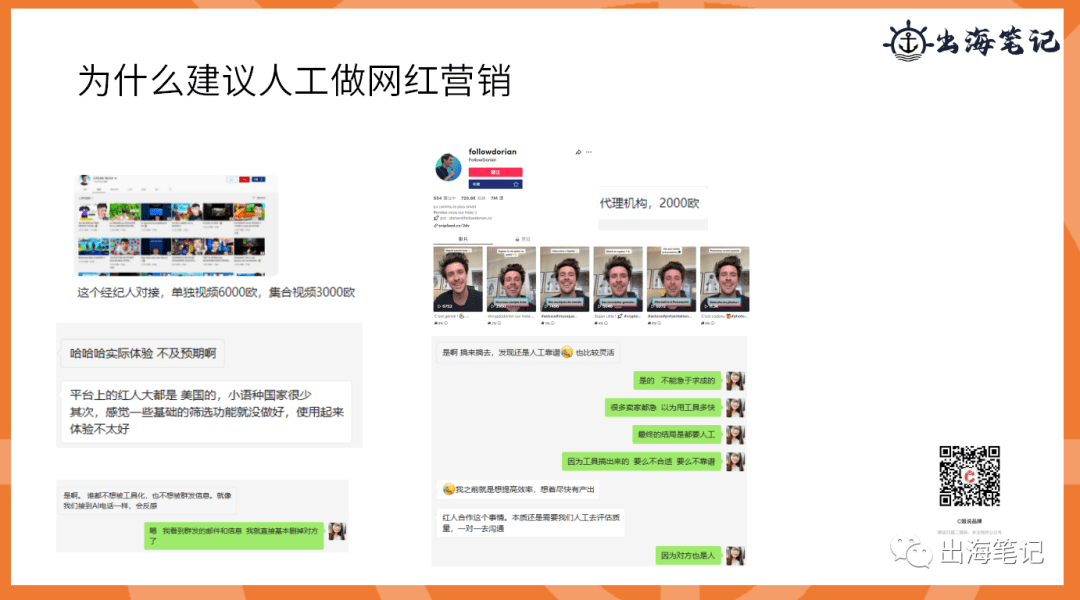Click the message 我之前就是想提高效率

(518, 489)
